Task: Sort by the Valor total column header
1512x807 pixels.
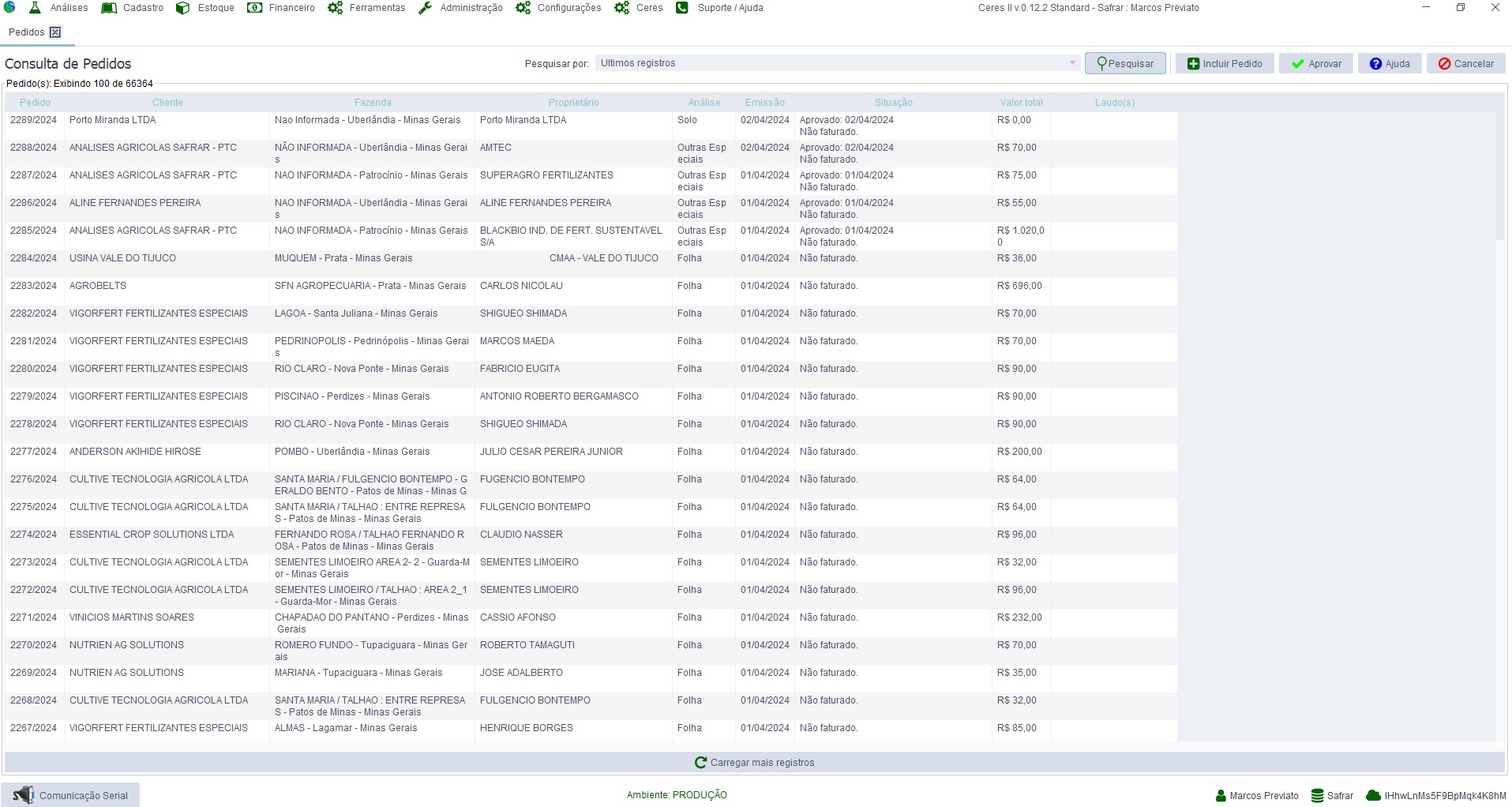Action: [1021, 103]
